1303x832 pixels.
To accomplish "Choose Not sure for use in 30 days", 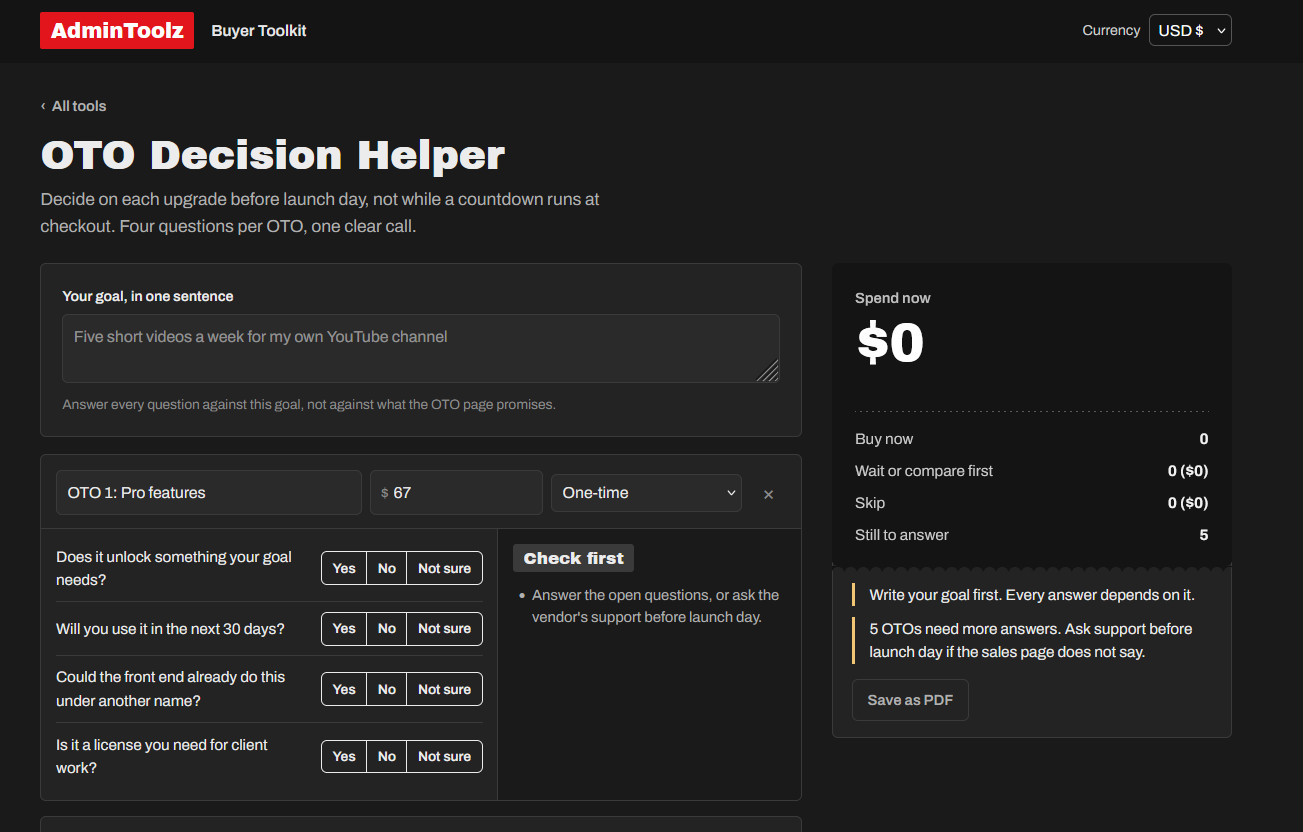I will [444, 629].
